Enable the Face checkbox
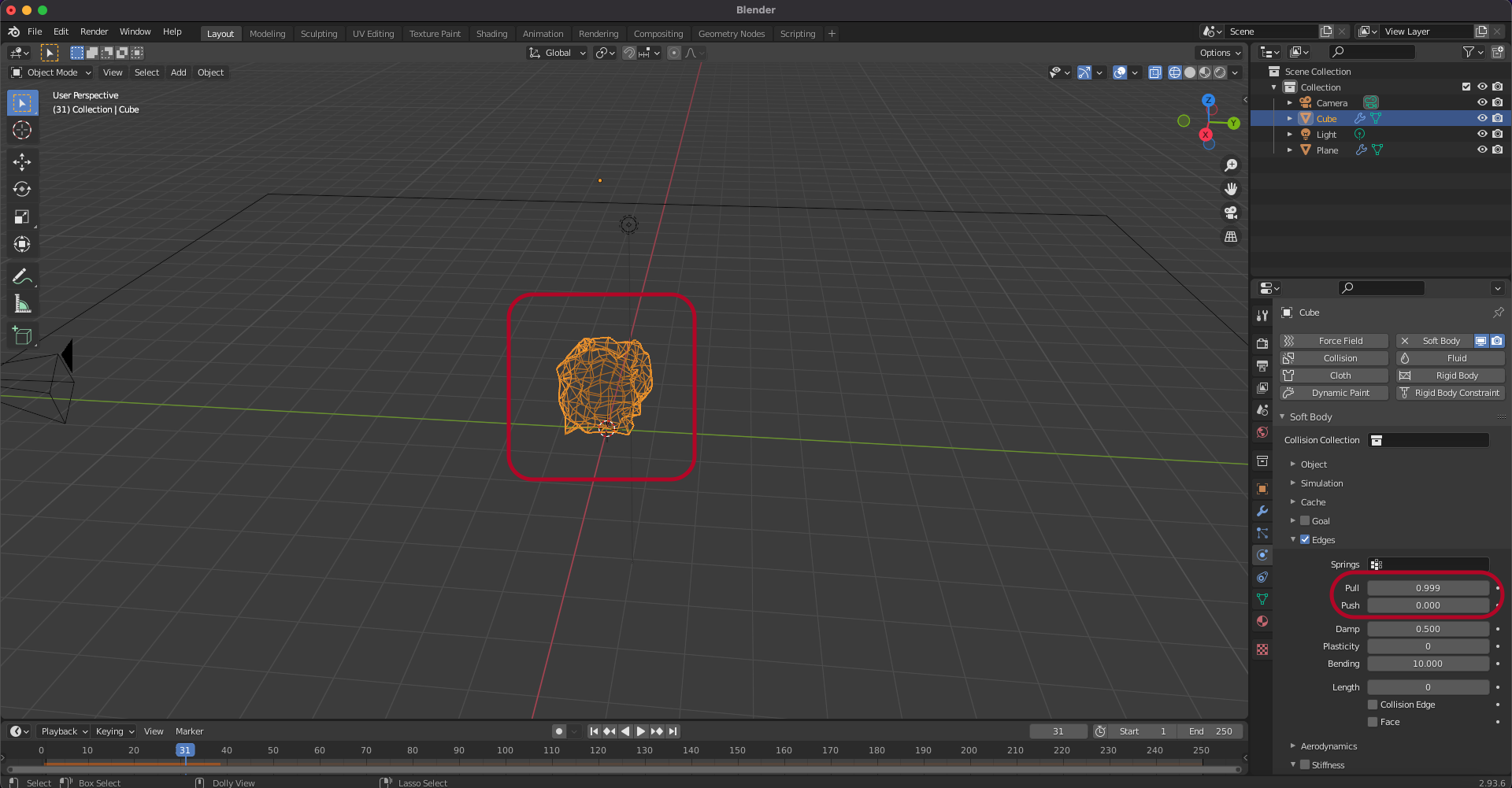Image resolution: width=1512 pixels, height=788 pixels. (x=1373, y=722)
